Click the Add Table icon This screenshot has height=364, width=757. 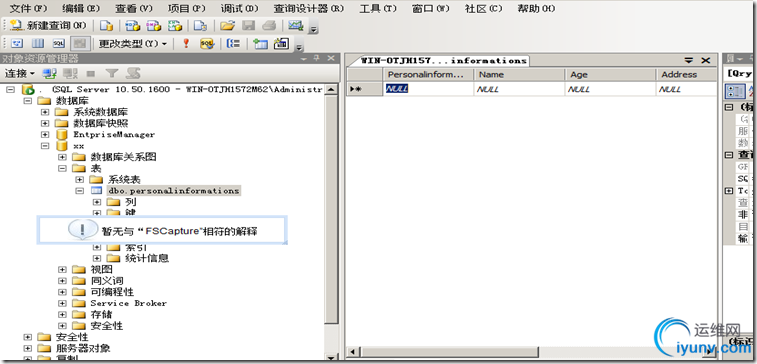click(260, 43)
